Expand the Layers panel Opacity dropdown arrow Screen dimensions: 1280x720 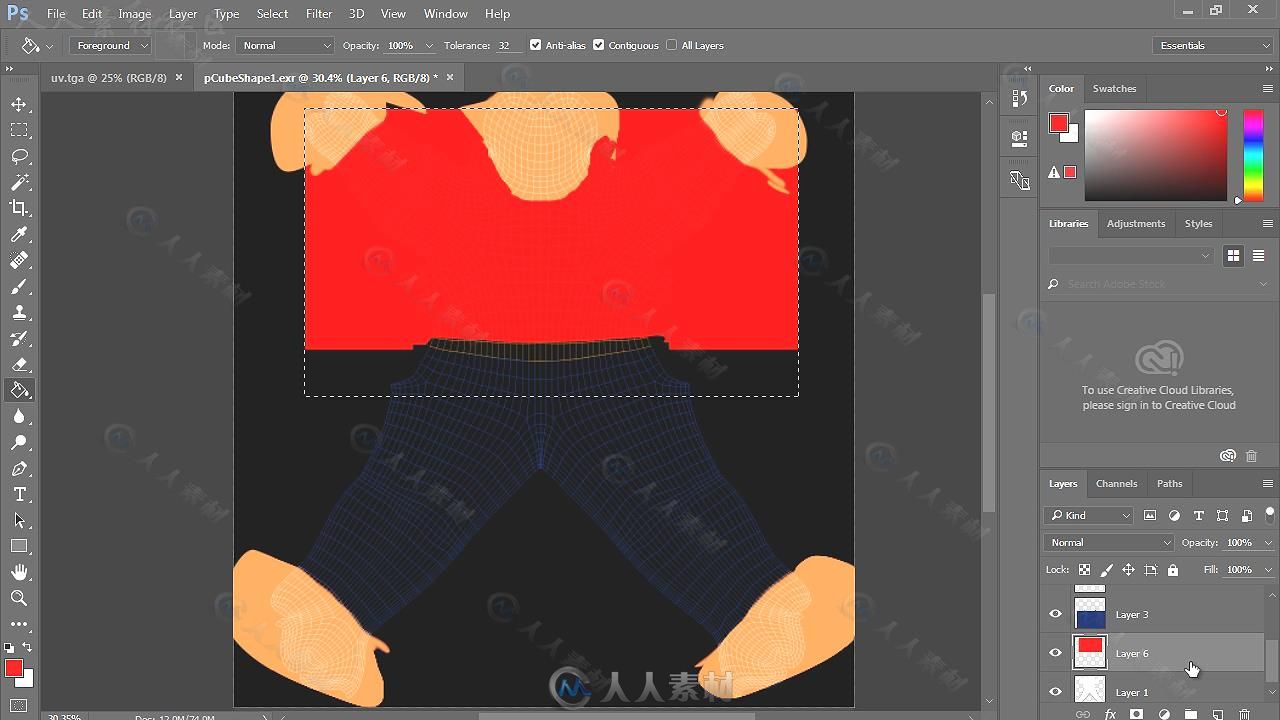[x=1268, y=543]
